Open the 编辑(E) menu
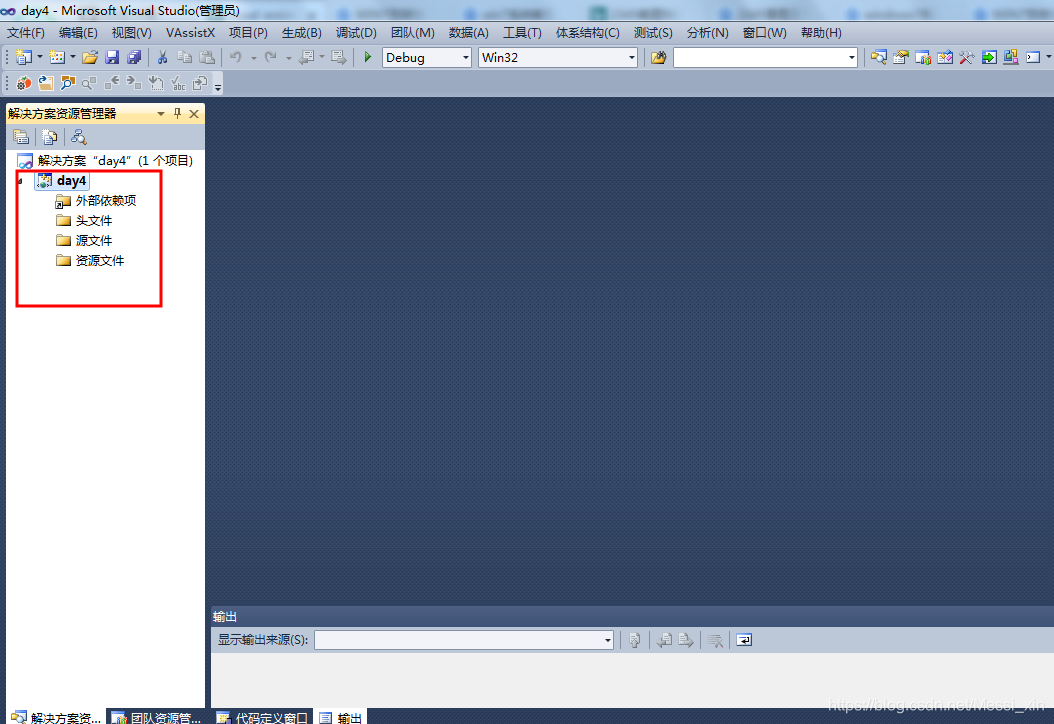 click(78, 33)
